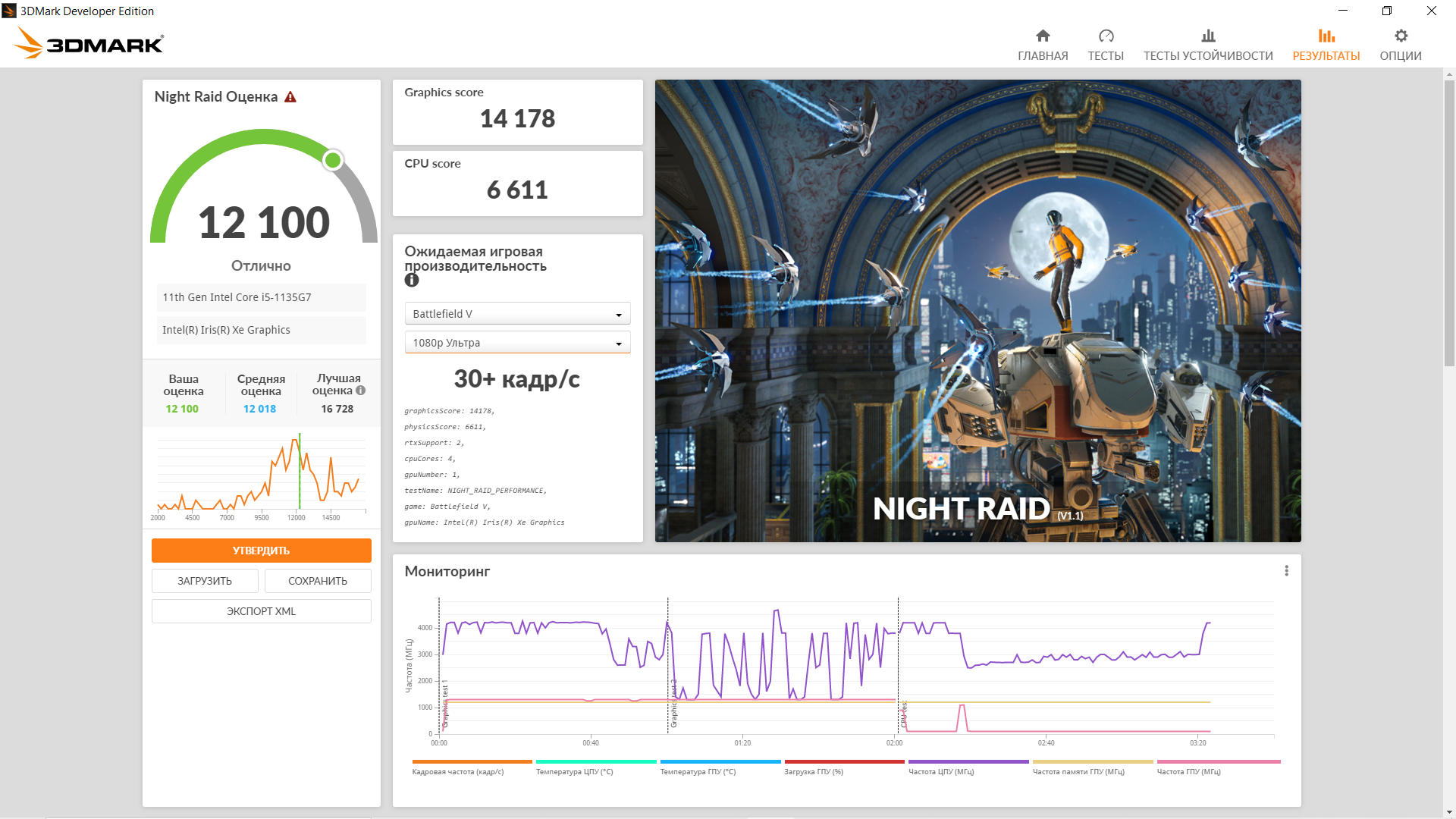Screen dimensions: 1456x819
Task: Toggle Загрузка ГПУ (%) legend
Action: (x=844, y=767)
